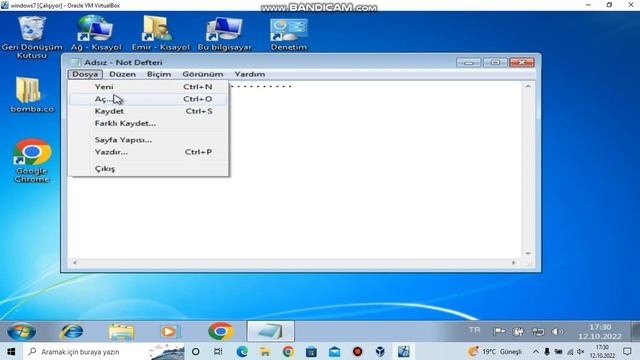
Task: Launch Internet Explorer from the Windows 7 taskbar
Action: tap(72, 331)
